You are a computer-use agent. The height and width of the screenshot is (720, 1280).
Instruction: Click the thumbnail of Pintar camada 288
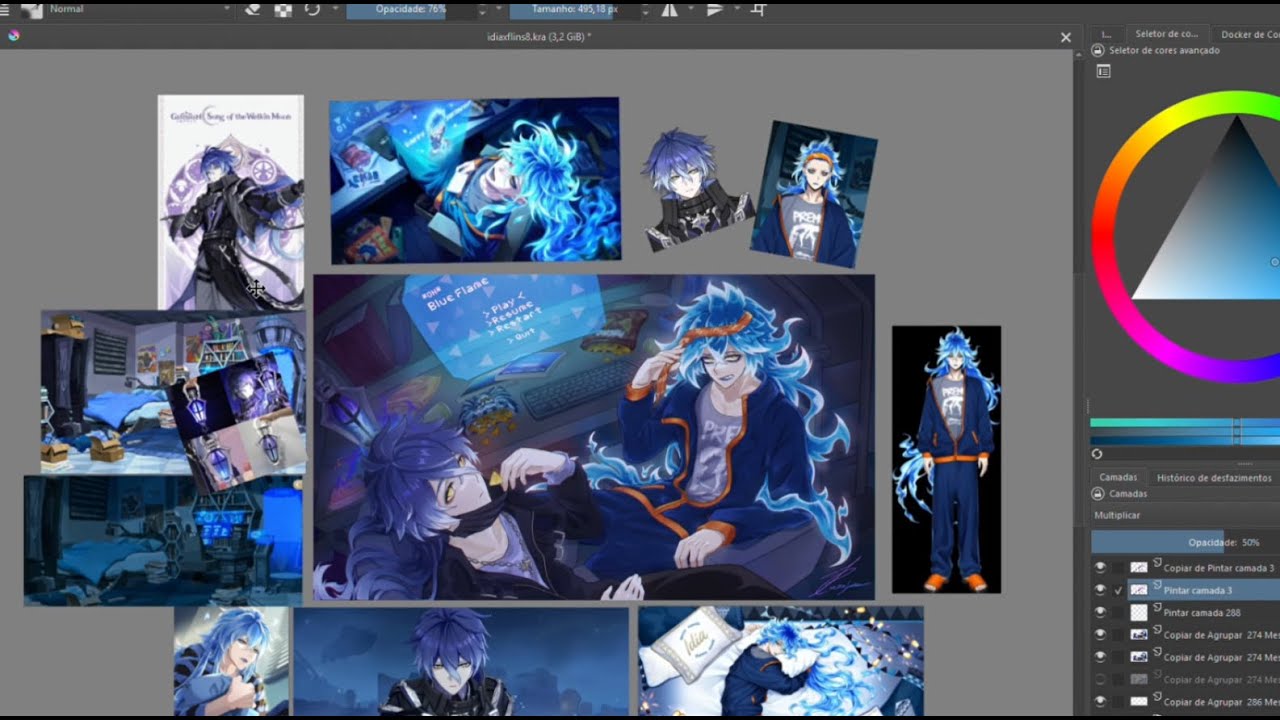pyautogui.click(x=1138, y=612)
